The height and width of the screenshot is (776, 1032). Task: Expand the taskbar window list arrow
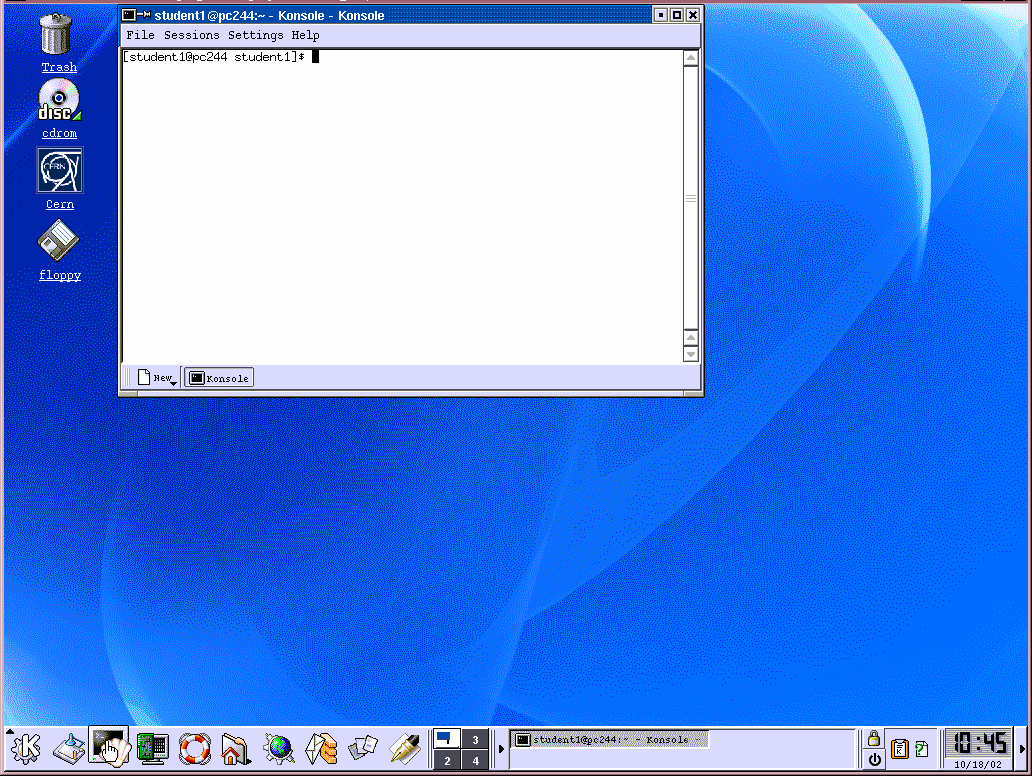(x=501, y=748)
